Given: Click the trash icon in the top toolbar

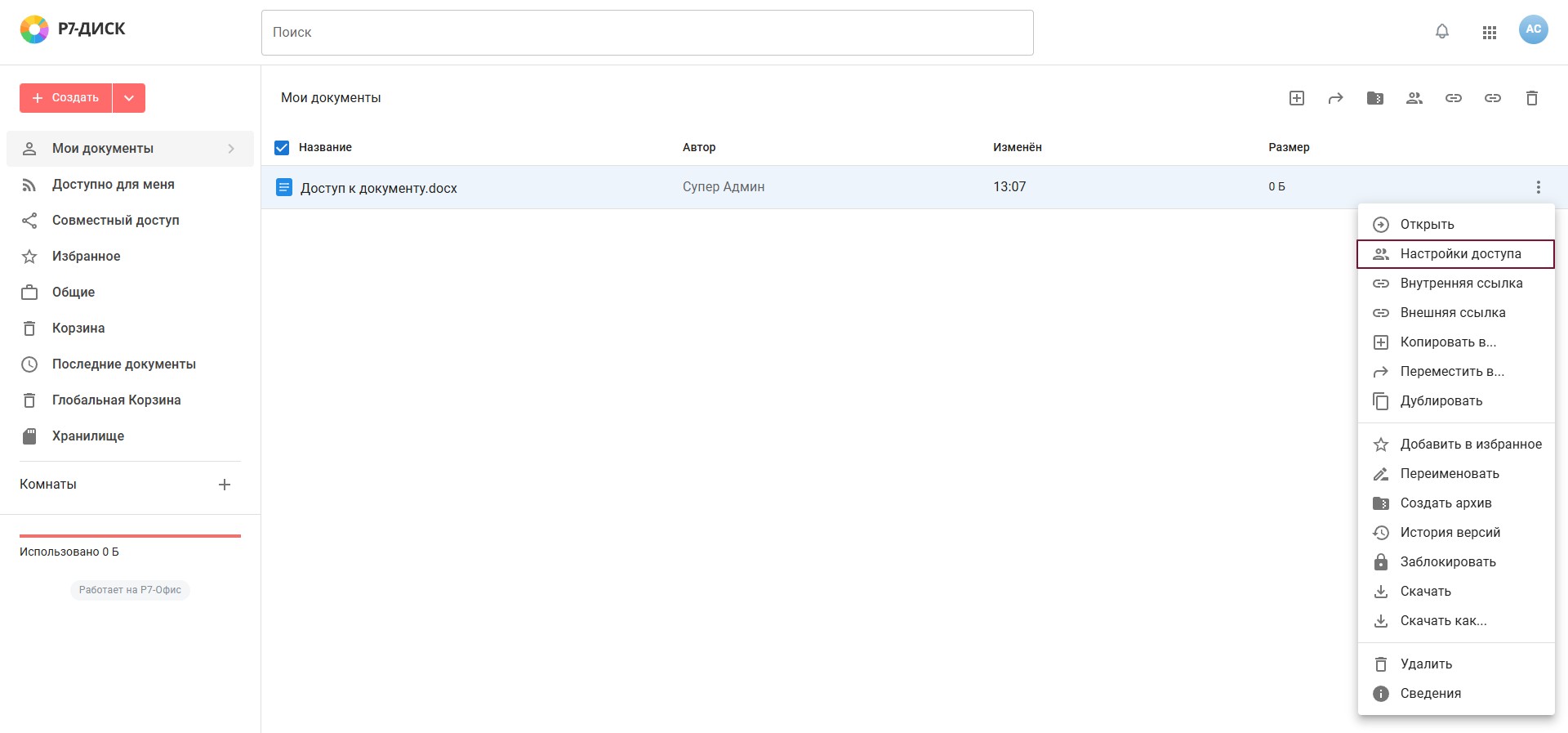Looking at the screenshot, I should [1532, 98].
